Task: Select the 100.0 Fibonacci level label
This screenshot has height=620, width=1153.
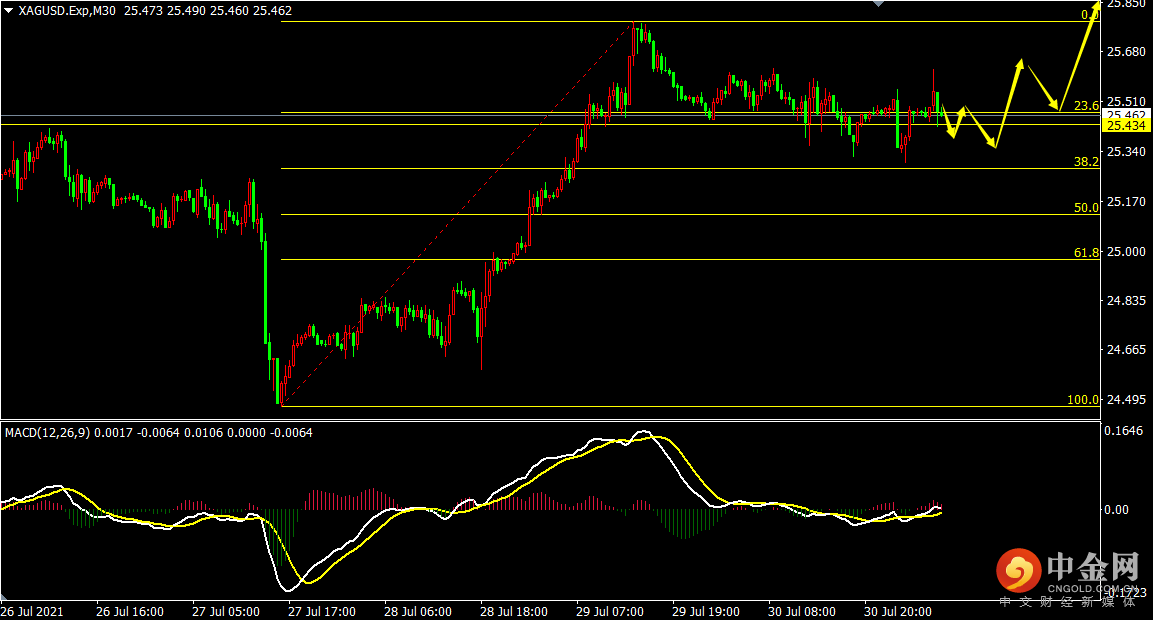Action: (1083, 400)
